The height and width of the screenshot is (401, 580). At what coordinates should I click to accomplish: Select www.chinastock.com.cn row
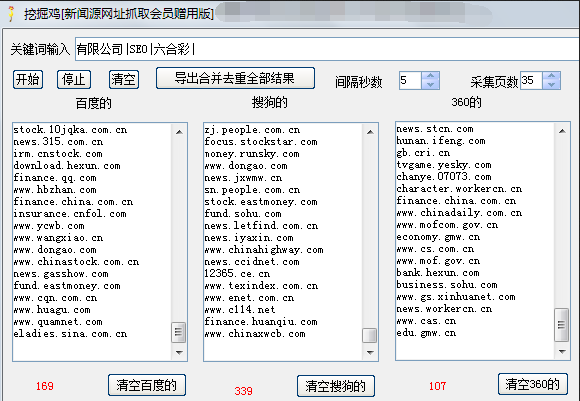coord(76,262)
